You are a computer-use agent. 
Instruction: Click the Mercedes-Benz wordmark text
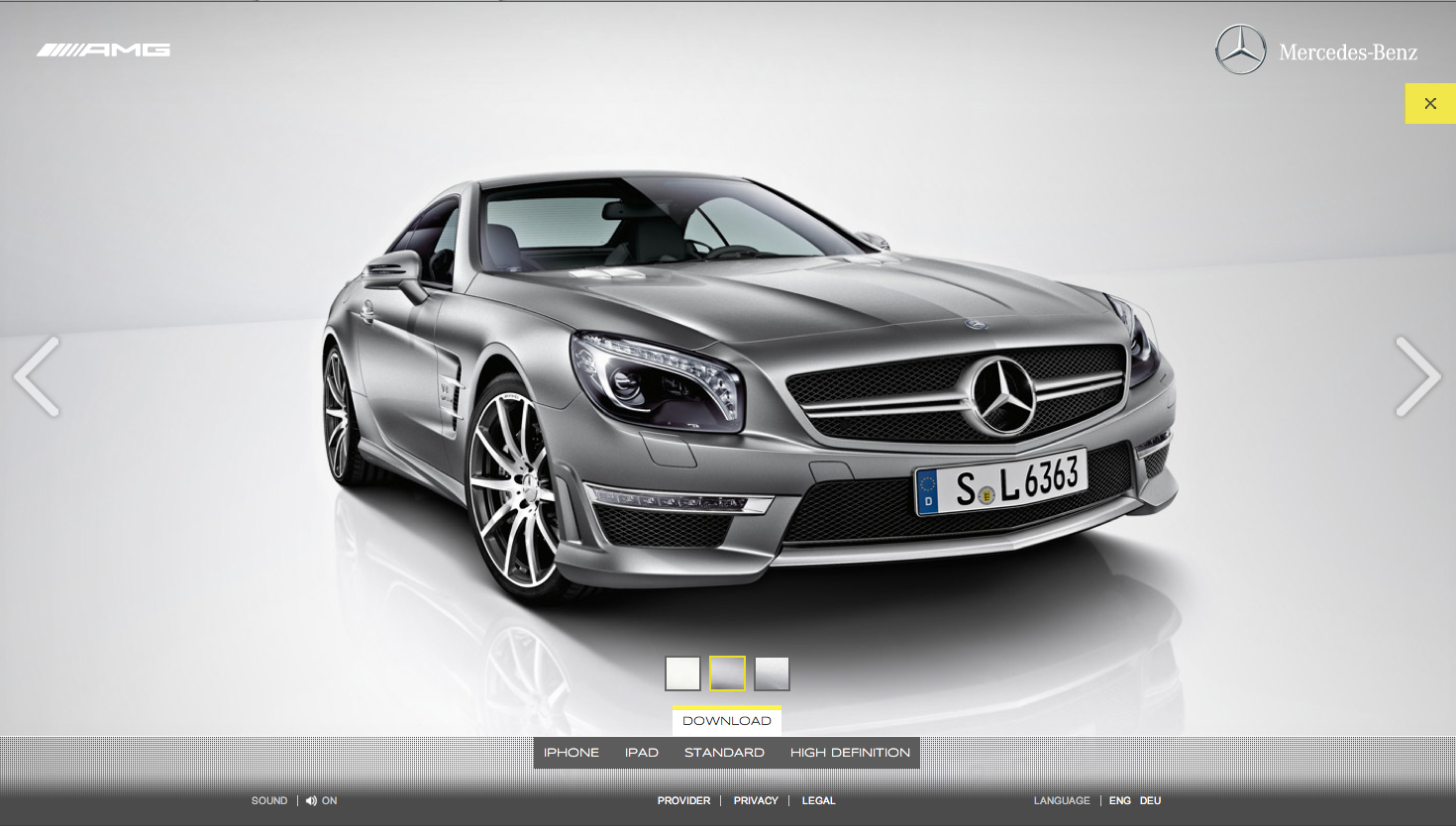point(1348,52)
